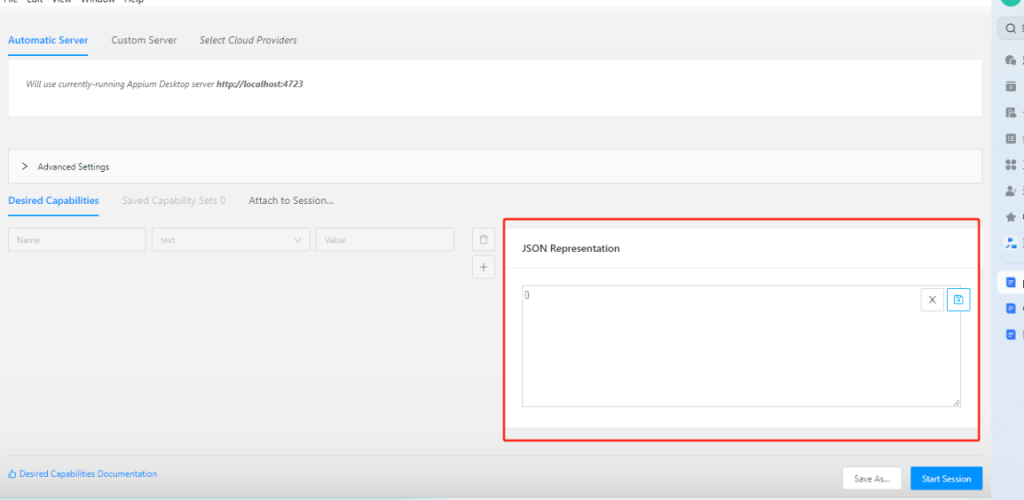Open the calendar icon in the right sidebar

[x=1011, y=86]
